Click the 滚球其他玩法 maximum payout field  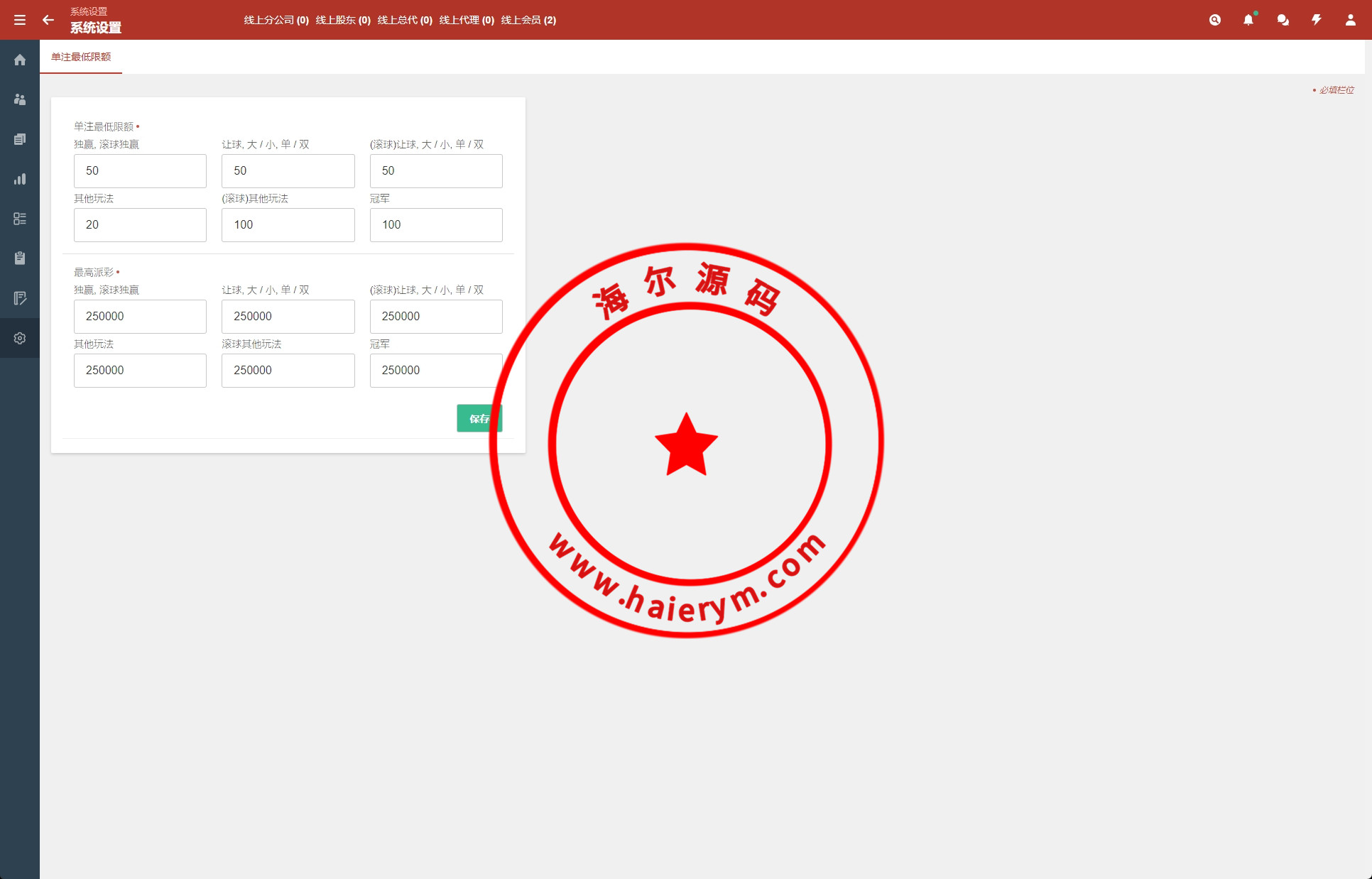[x=288, y=371]
